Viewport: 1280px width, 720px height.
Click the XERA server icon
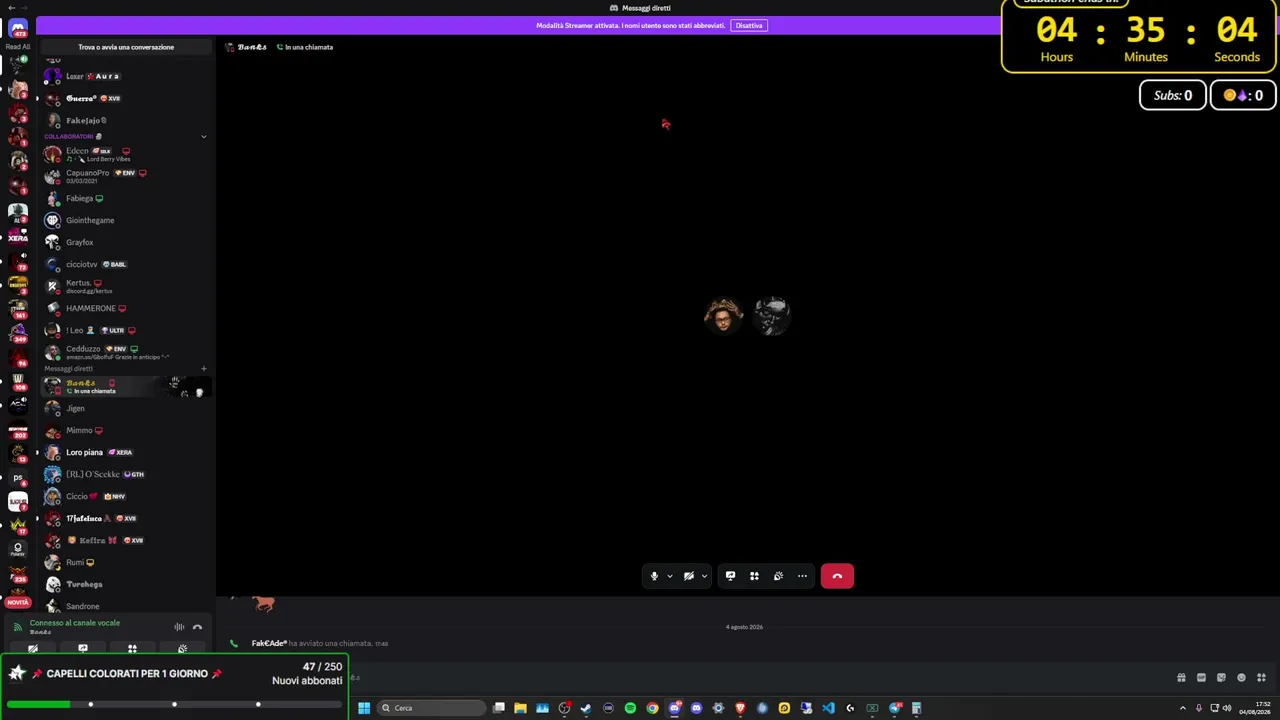click(18, 236)
